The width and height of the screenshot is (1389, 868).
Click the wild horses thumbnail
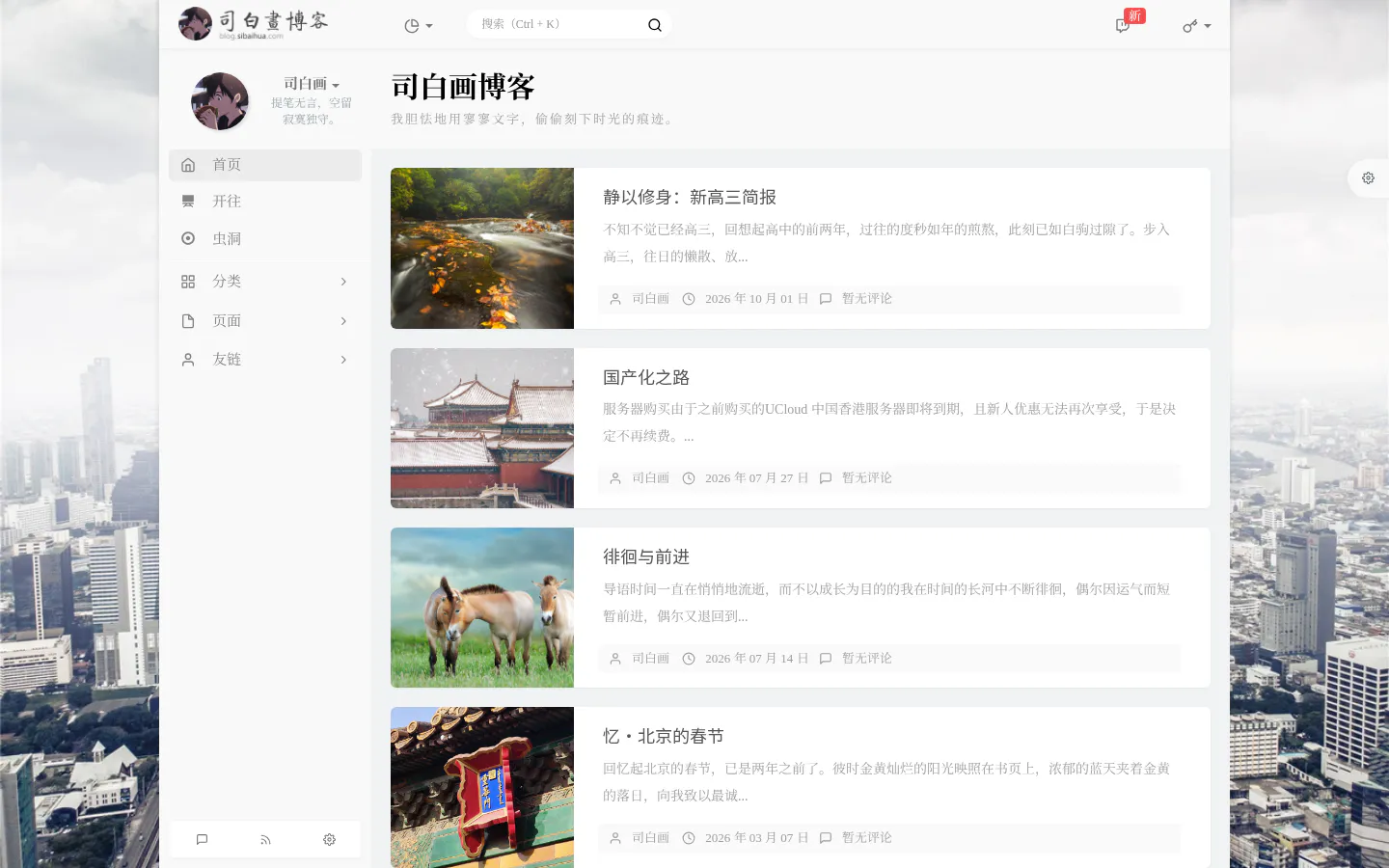482,608
